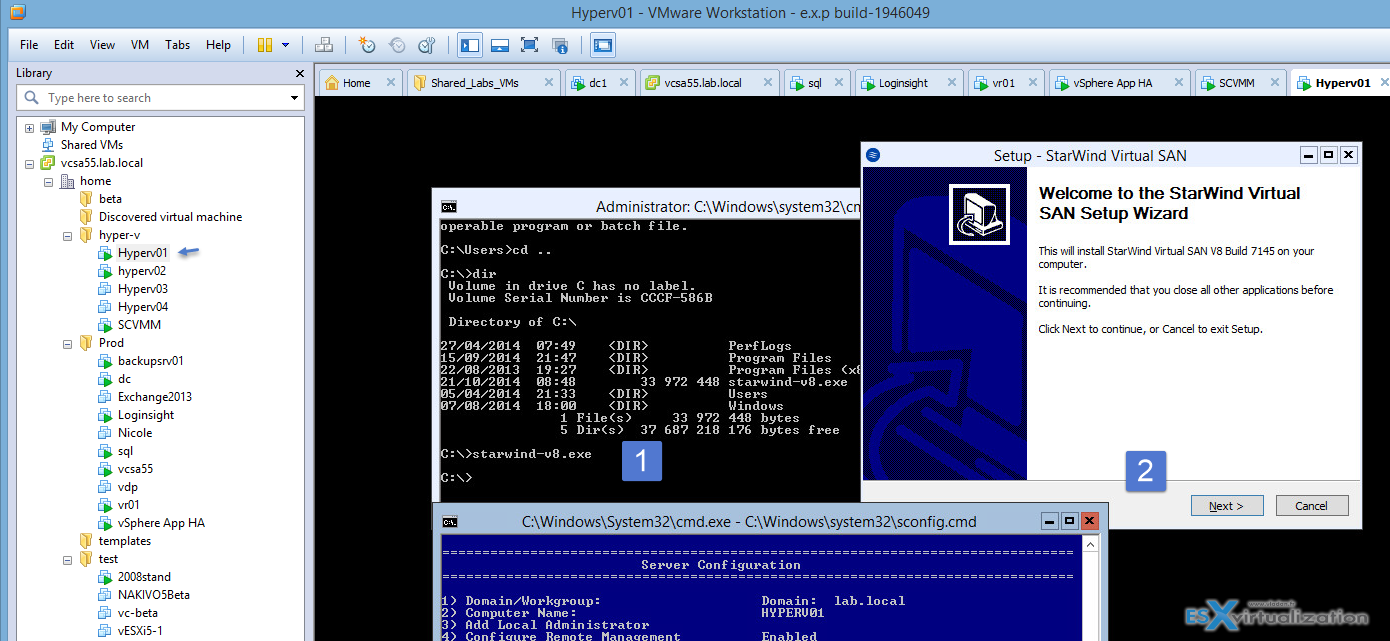Select Loginsight in the Library tree
Viewport: 1390px width, 641px height.
(145, 415)
